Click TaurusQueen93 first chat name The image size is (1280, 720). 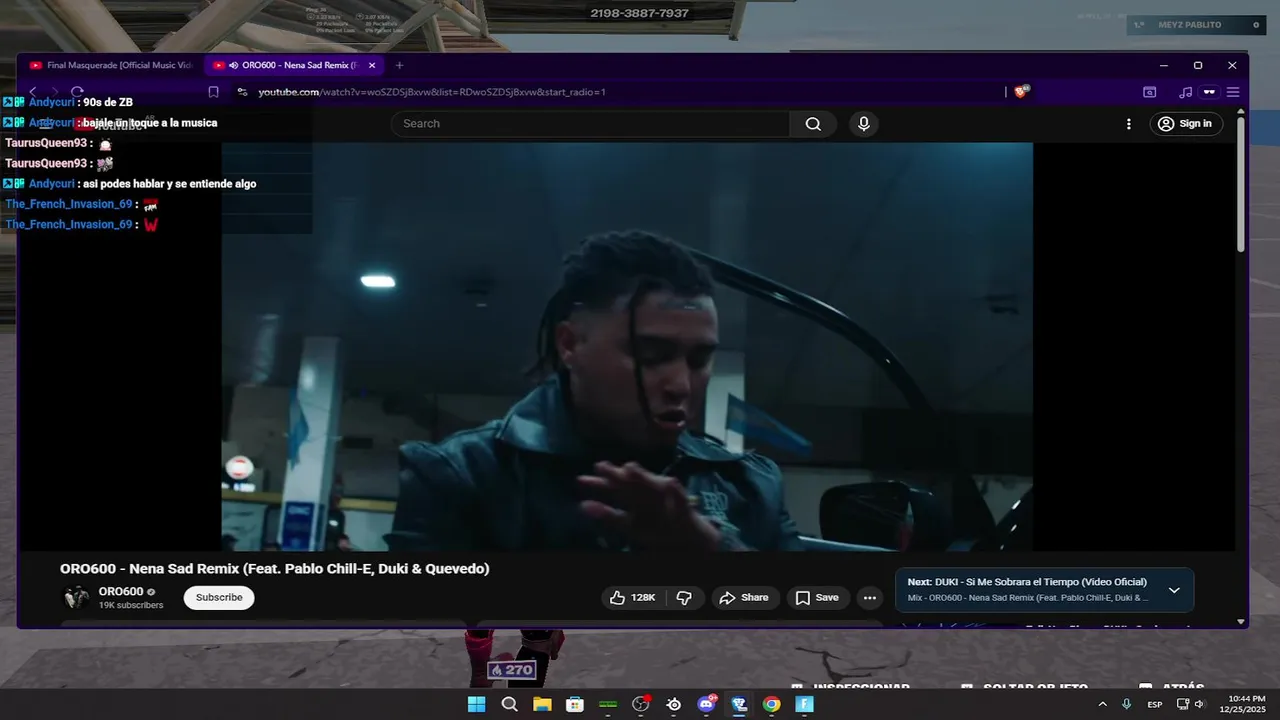tap(46, 143)
